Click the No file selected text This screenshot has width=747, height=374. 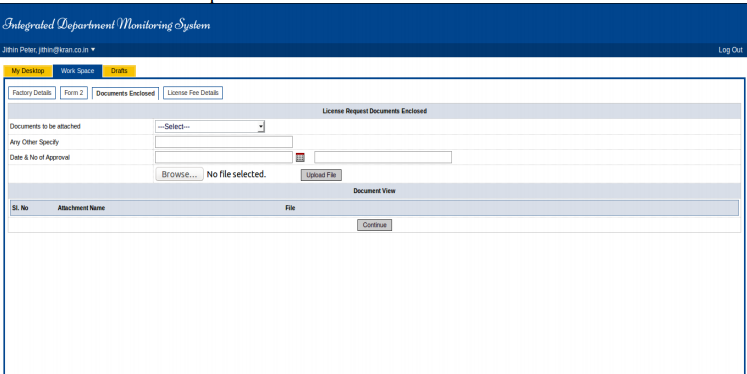[236, 174]
